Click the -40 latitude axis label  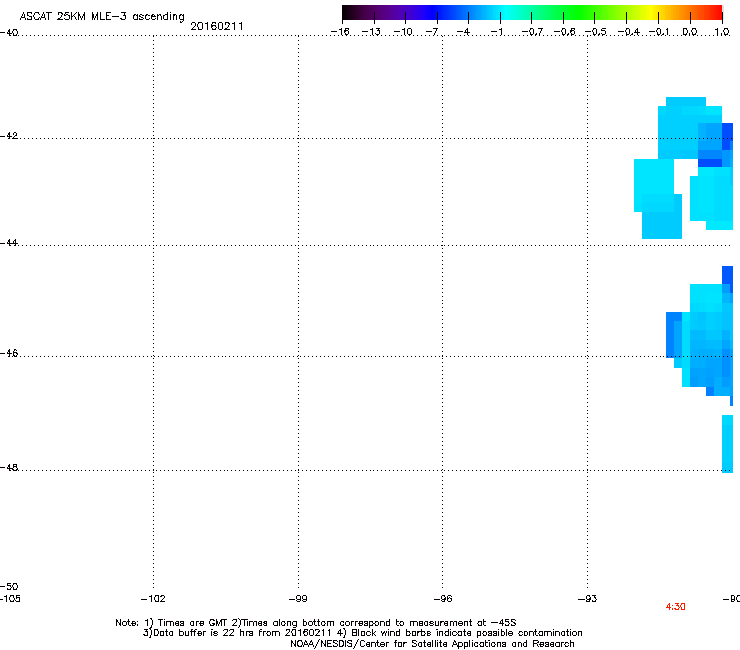coord(9,33)
